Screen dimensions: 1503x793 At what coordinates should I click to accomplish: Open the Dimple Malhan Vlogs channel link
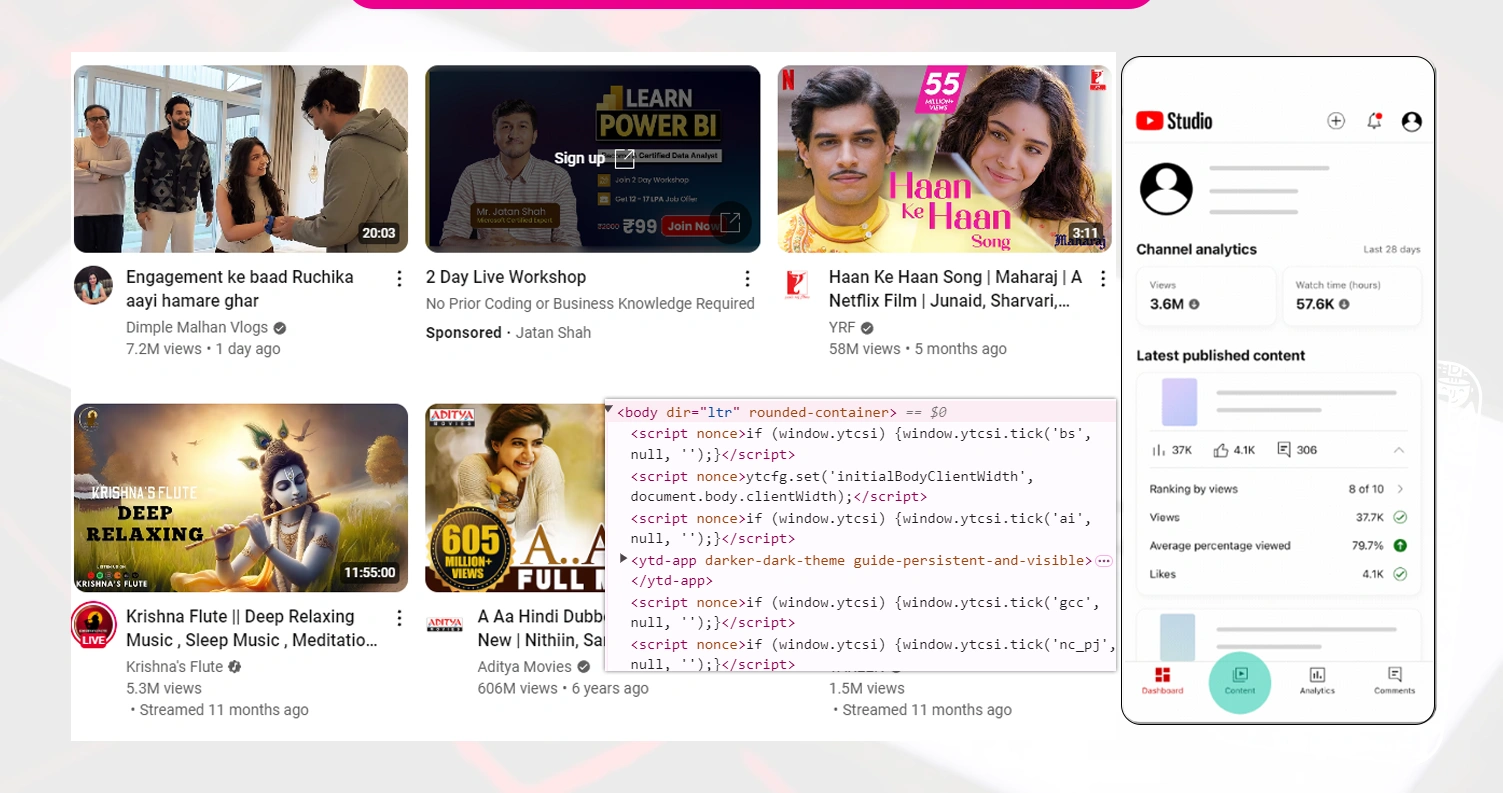click(x=196, y=327)
